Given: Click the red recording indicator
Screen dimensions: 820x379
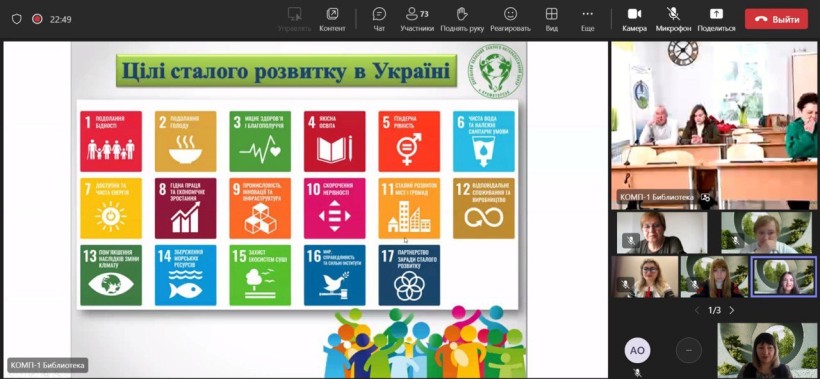Looking at the screenshot, I should pyautogui.click(x=37, y=19).
